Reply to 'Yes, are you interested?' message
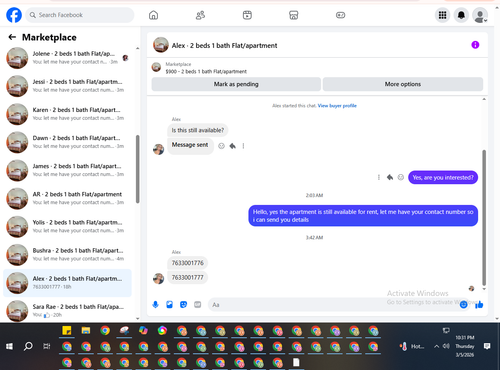The height and width of the screenshot is (370, 500). pyautogui.click(x=390, y=177)
